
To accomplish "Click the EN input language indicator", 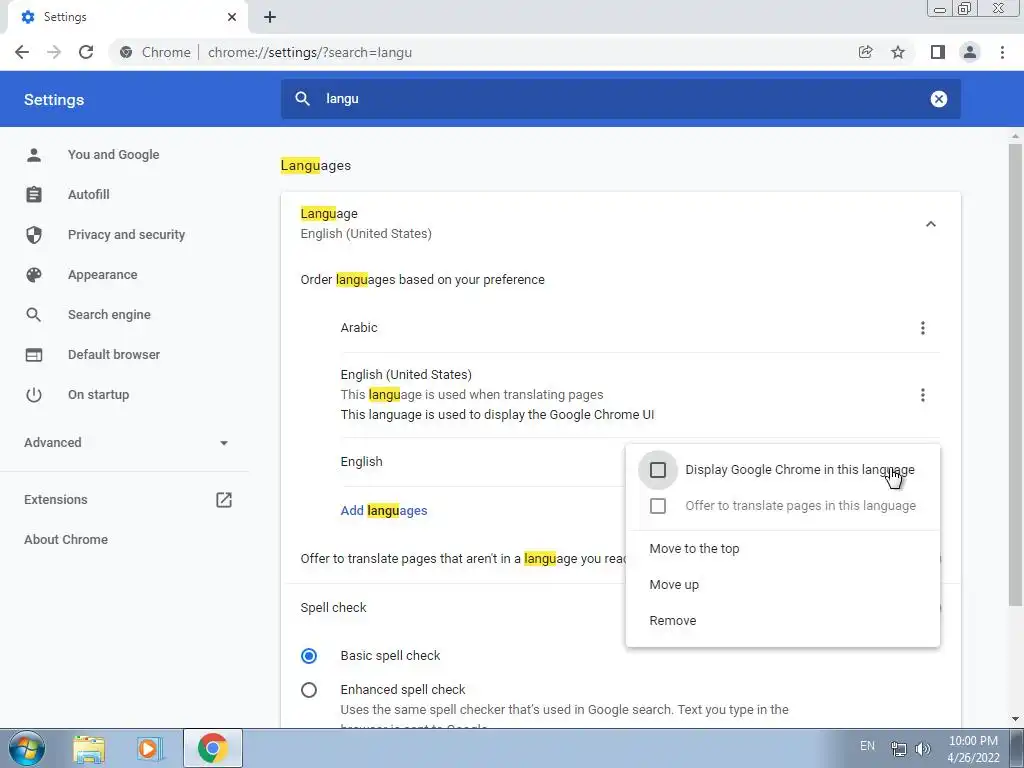I will pyautogui.click(x=867, y=746).
